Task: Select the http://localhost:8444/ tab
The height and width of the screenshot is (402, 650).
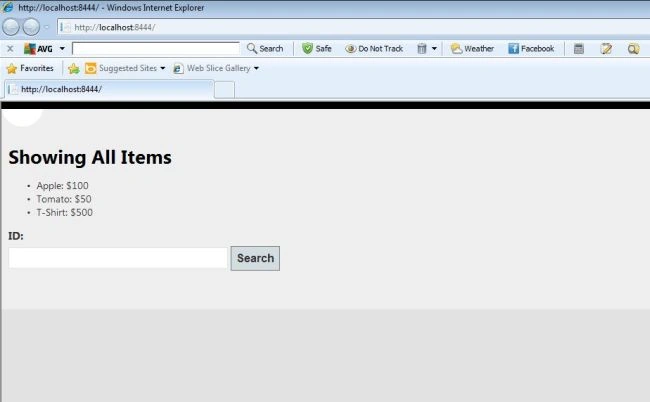Action: click(109, 90)
